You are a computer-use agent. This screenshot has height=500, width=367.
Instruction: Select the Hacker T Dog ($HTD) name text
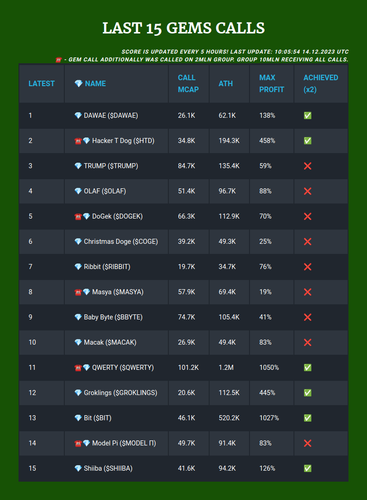pyautogui.click(x=123, y=141)
